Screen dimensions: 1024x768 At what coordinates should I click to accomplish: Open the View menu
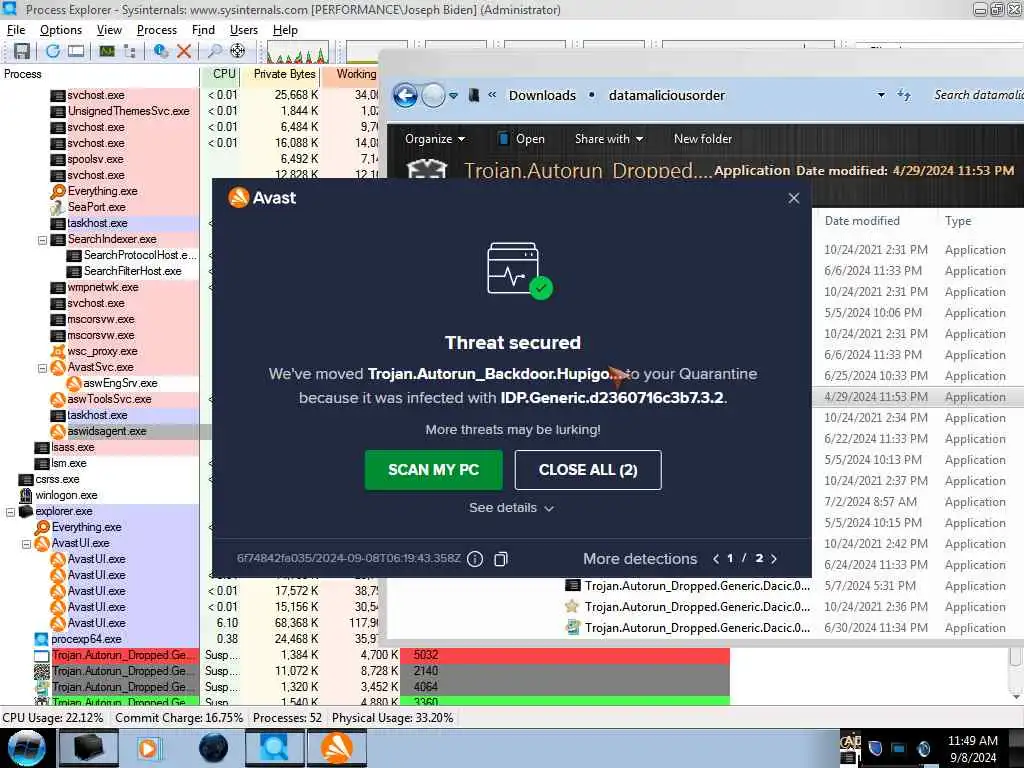[109, 30]
